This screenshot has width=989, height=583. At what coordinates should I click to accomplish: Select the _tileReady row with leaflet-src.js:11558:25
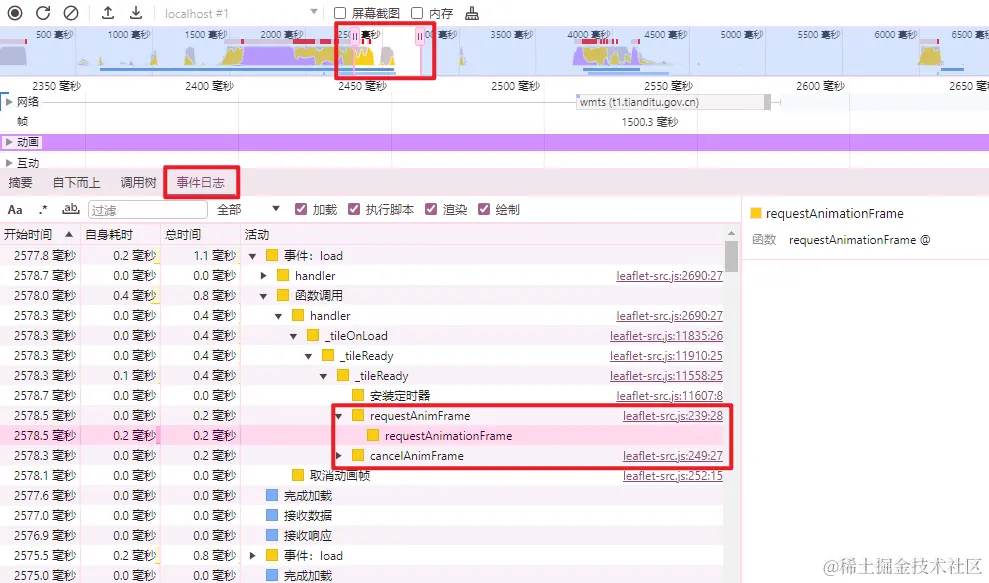pos(362,376)
